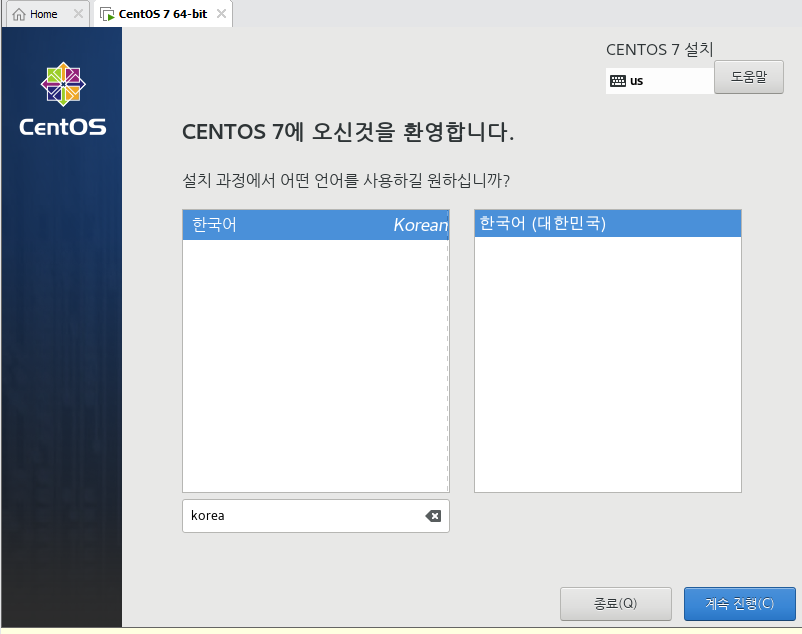Select 한국어 (대한민국) locale

tap(608, 223)
